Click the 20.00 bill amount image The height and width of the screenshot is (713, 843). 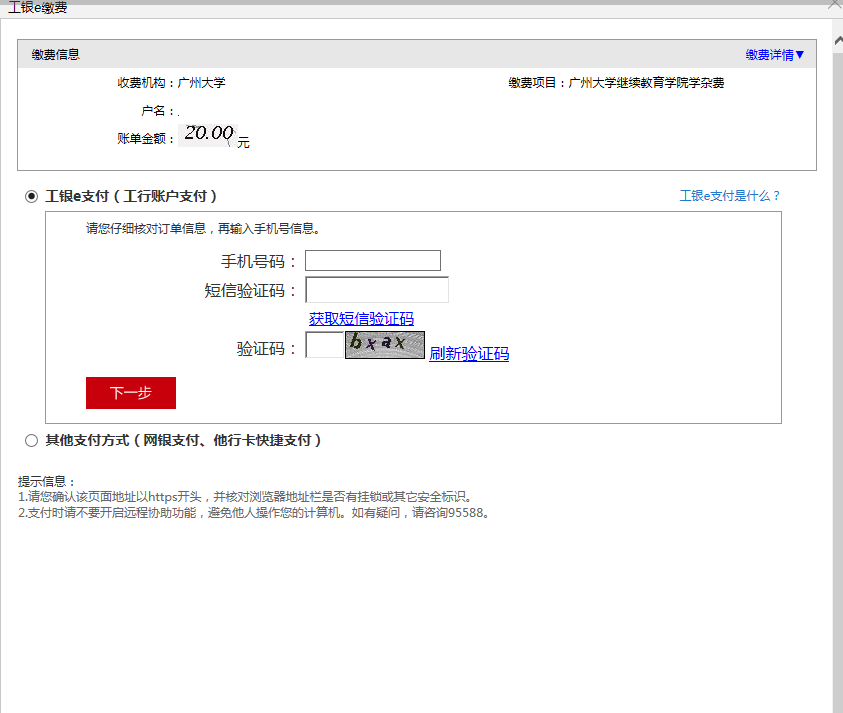[x=208, y=134]
